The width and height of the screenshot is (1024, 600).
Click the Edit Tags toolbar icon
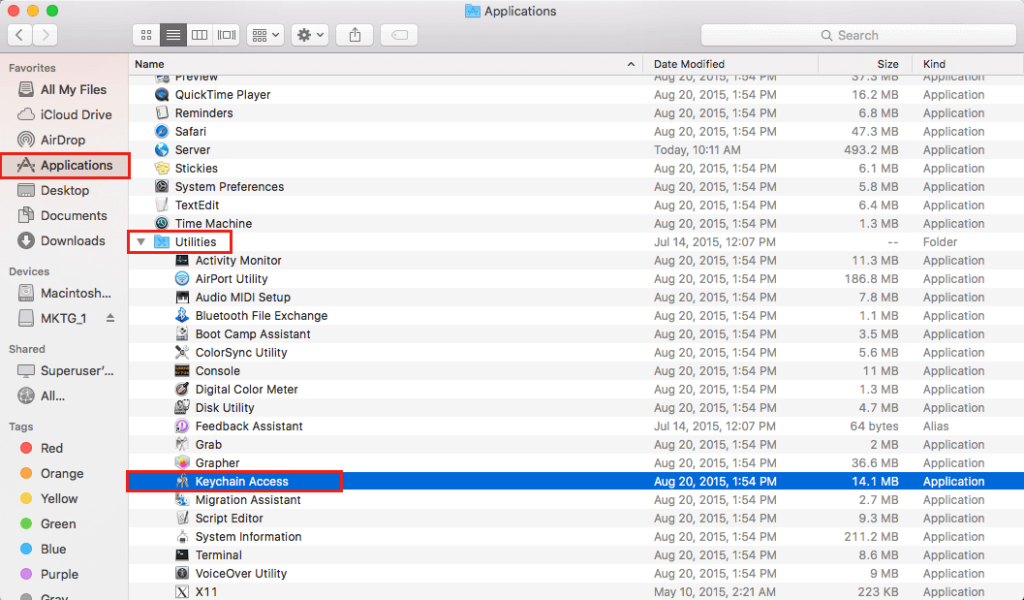(398, 35)
